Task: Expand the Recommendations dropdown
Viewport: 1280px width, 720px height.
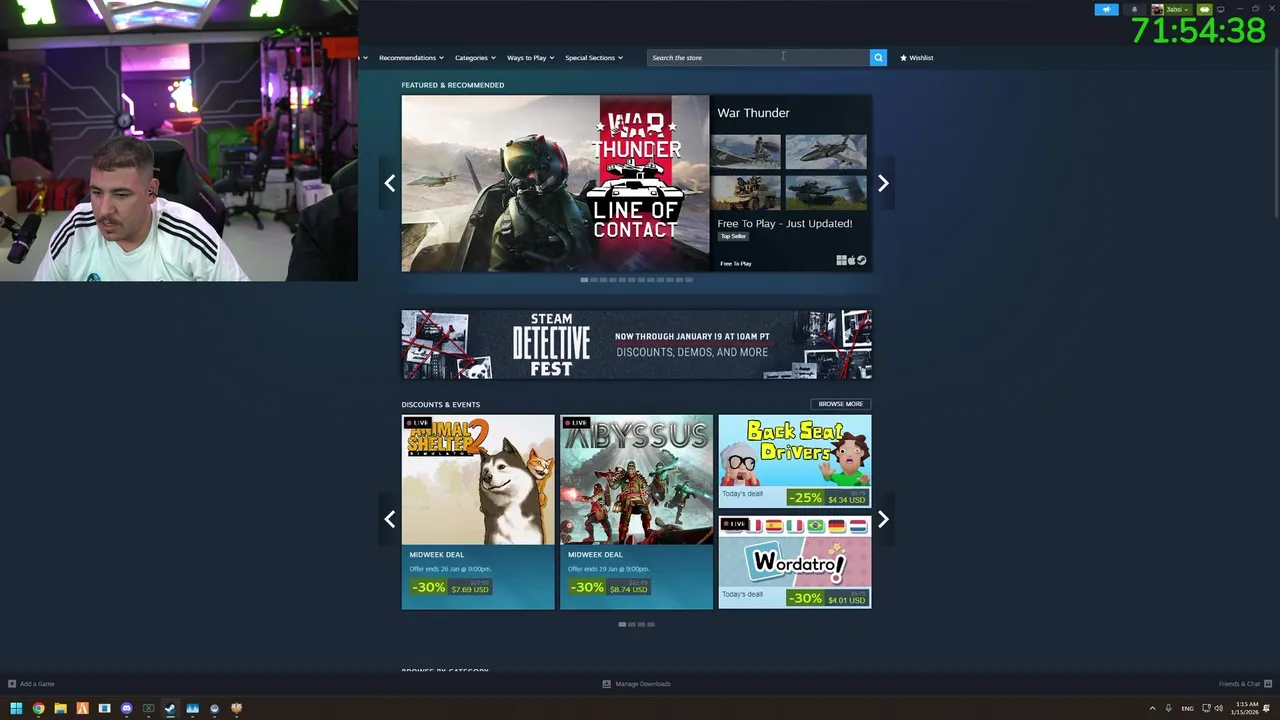Action: click(411, 57)
